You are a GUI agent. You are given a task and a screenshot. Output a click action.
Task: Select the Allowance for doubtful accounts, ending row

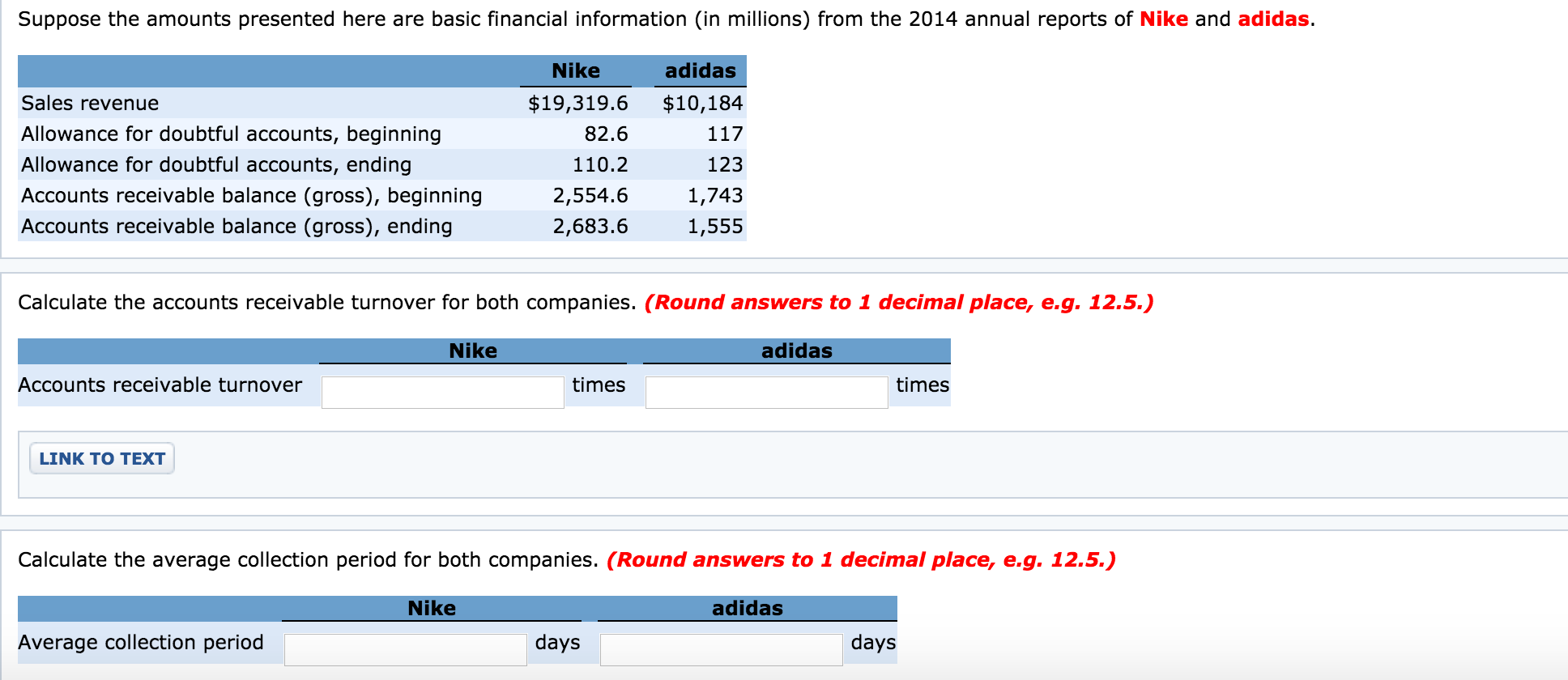(216, 164)
